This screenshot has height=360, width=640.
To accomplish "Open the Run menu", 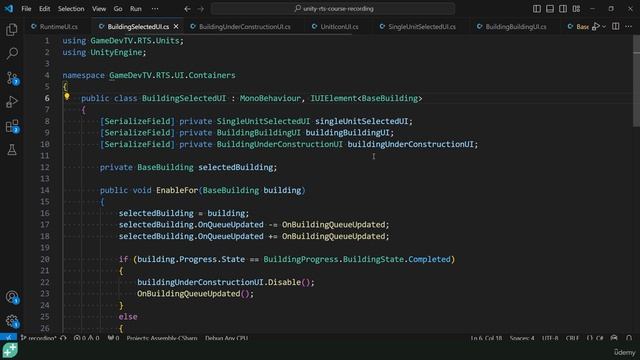I will point(136,9).
